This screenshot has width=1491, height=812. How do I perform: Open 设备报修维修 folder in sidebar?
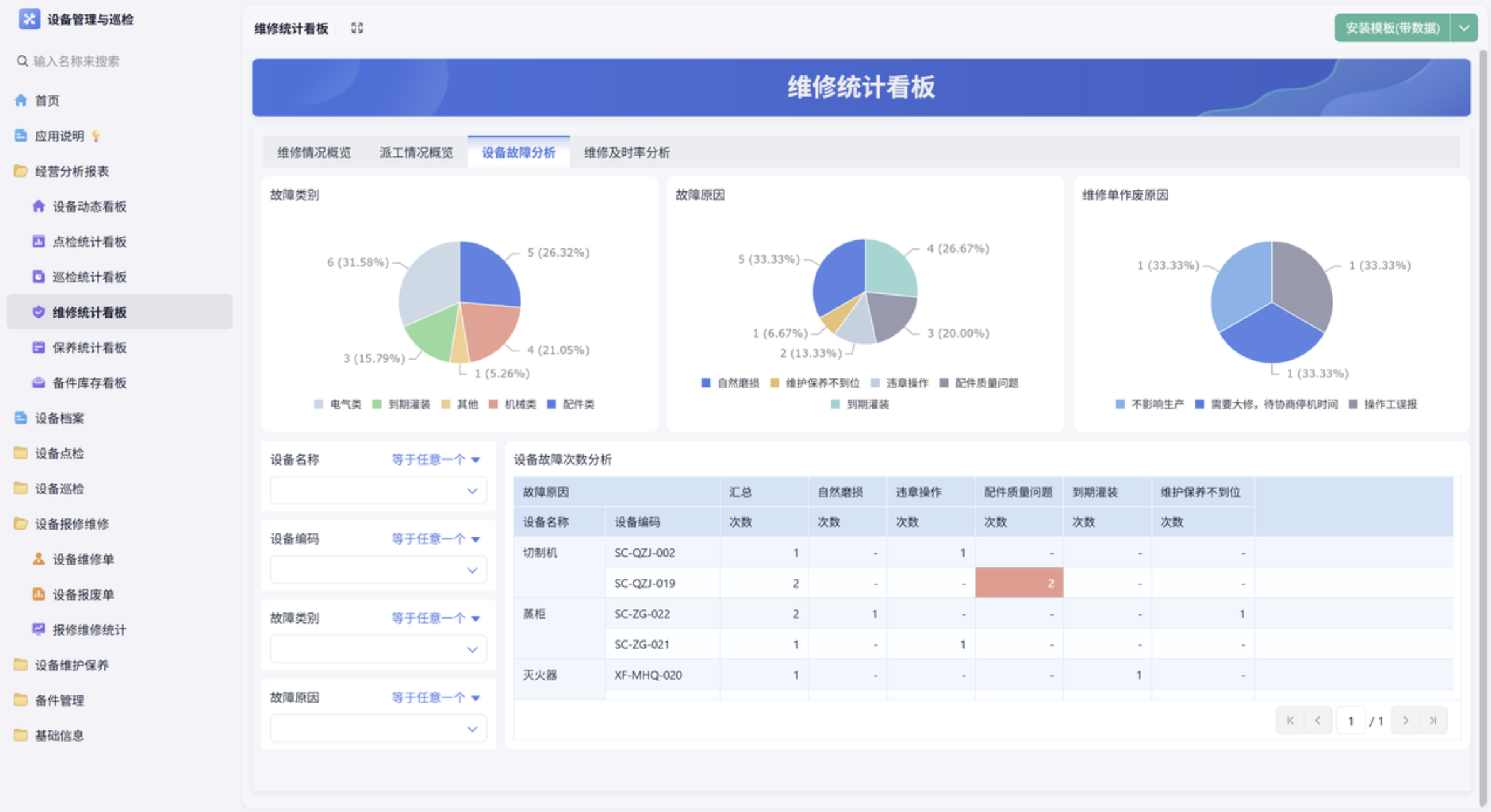coord(72,524)
